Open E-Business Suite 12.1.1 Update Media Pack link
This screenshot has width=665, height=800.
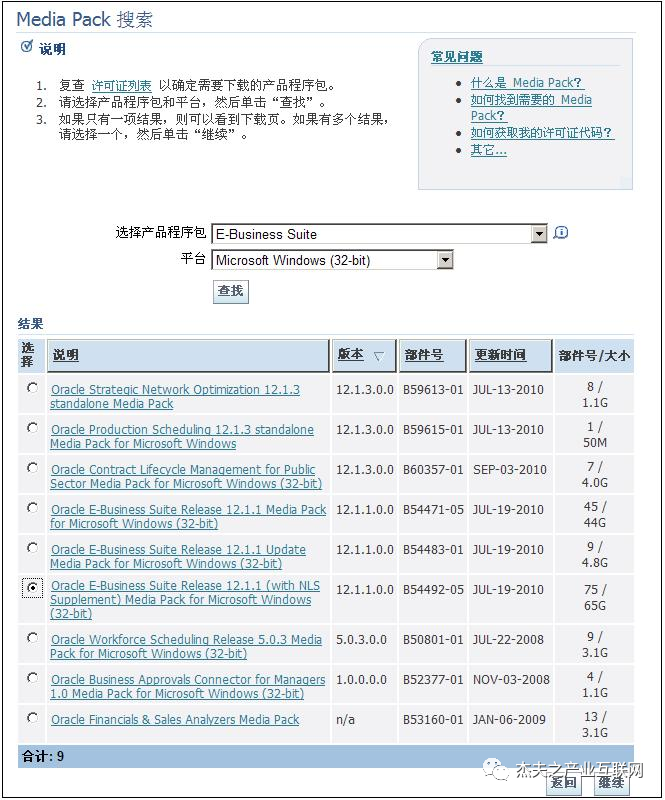coord(178,556)
